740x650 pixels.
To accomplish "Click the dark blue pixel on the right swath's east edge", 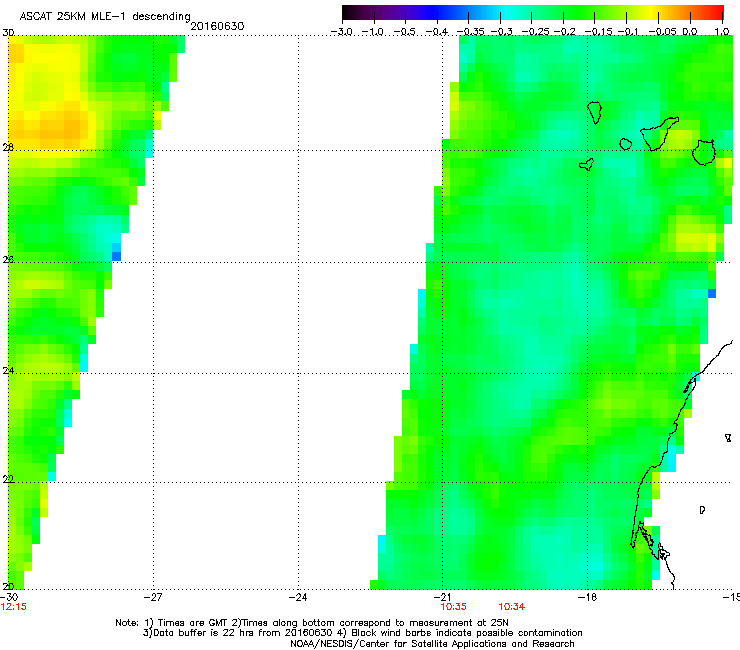I will coord(712,293).
